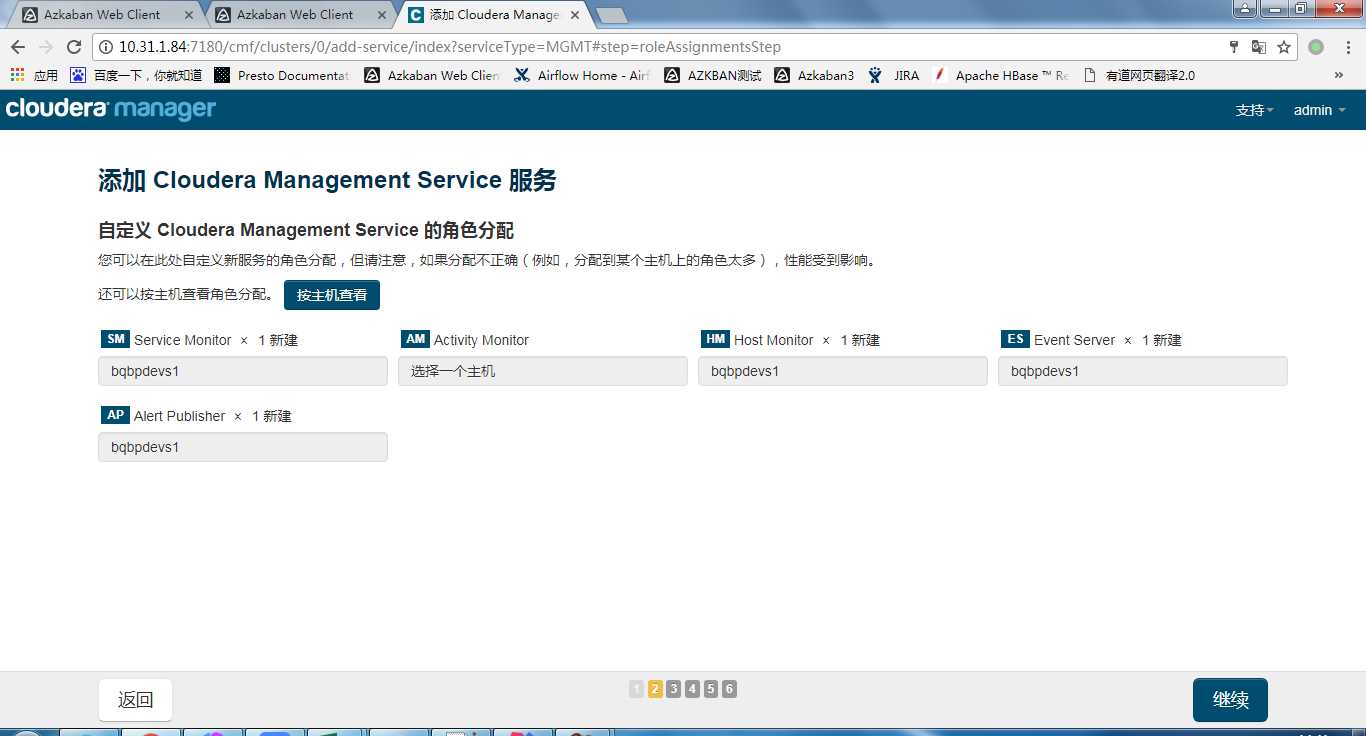Switch to the 添加 Cloudera Manager tab
The image size is (1366, 736).
(494, 15)
